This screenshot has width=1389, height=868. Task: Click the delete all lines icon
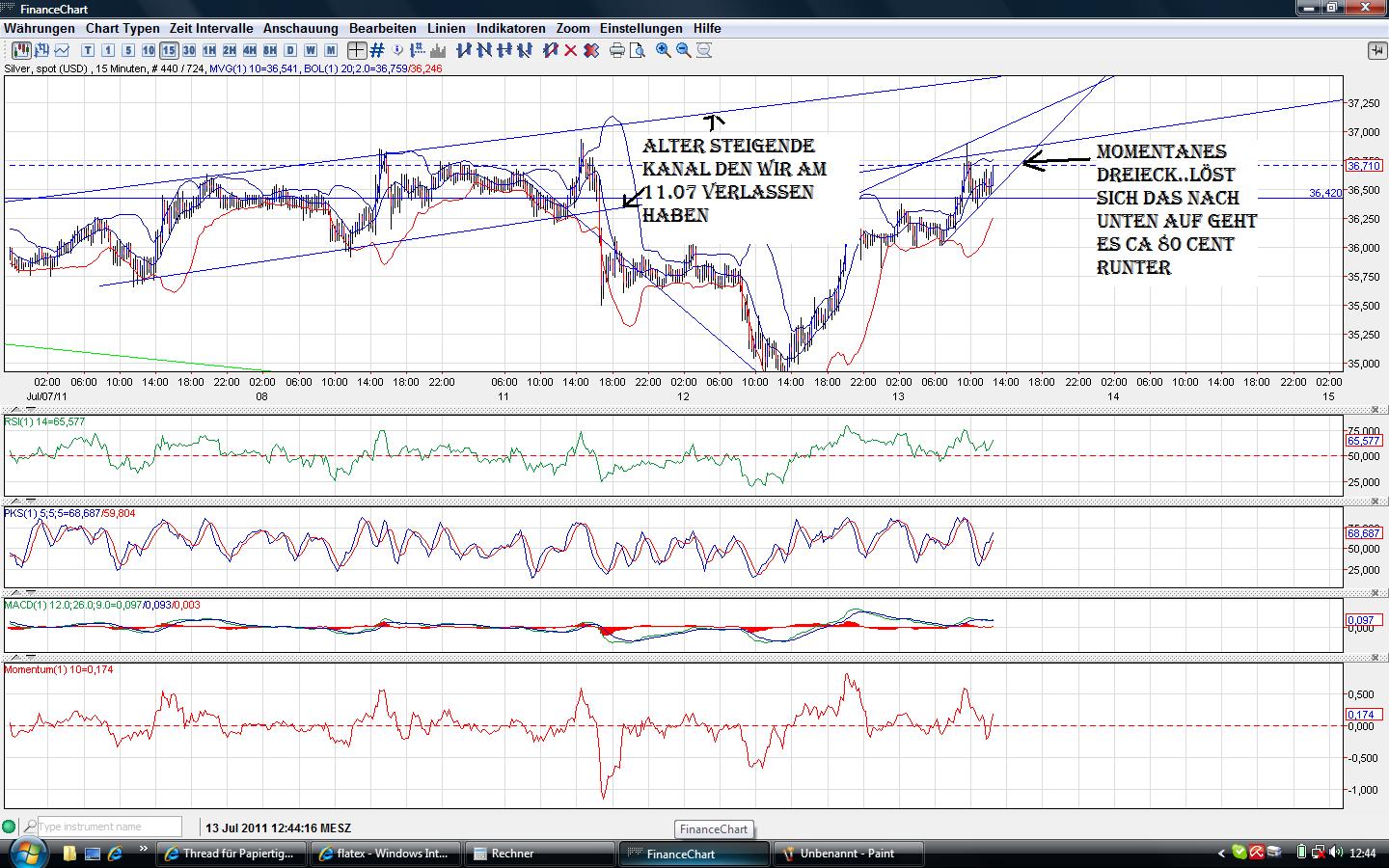591,50
